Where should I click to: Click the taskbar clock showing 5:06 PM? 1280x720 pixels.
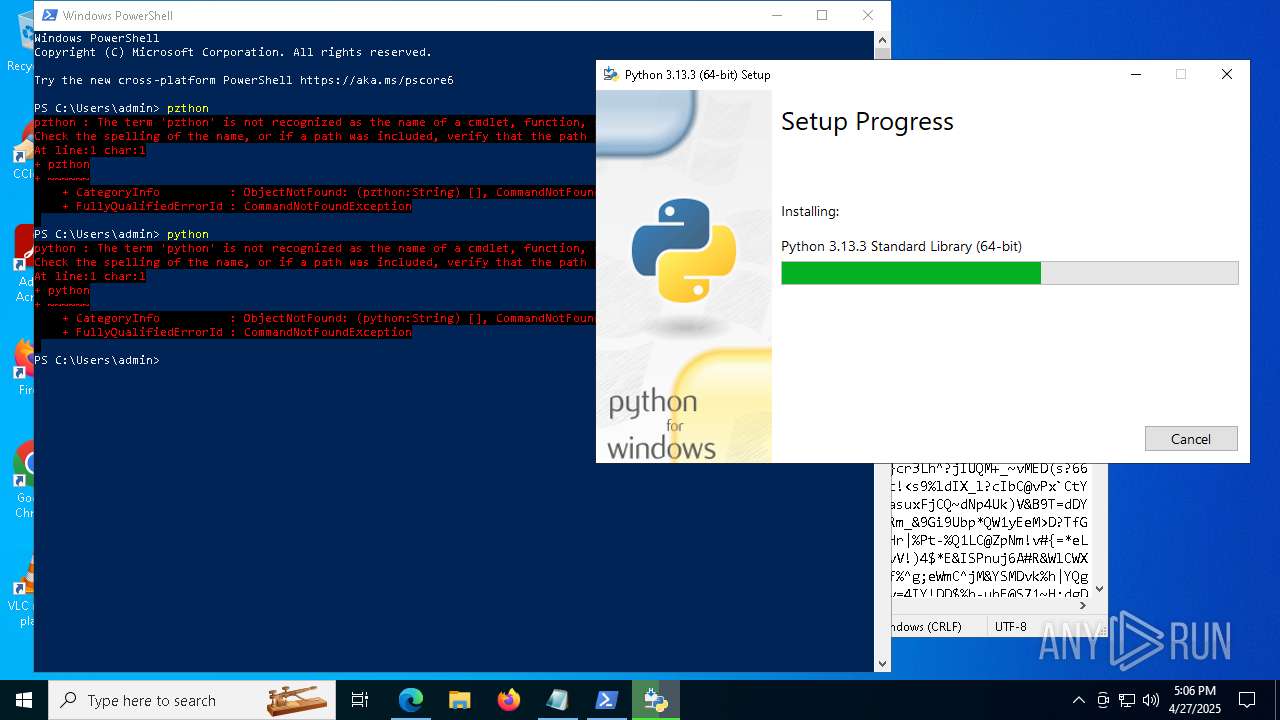[1195, 700]
